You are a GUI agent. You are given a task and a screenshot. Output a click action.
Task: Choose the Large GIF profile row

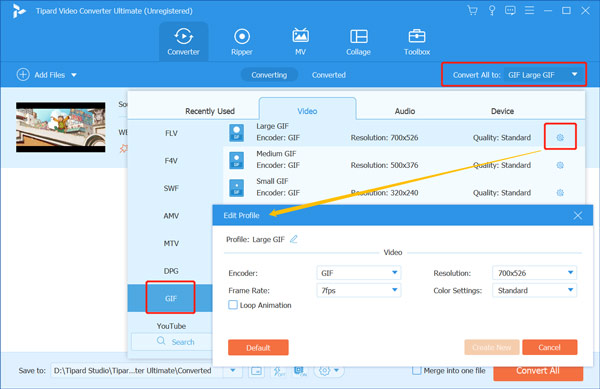pyautogui.click(x=404, y=132)
